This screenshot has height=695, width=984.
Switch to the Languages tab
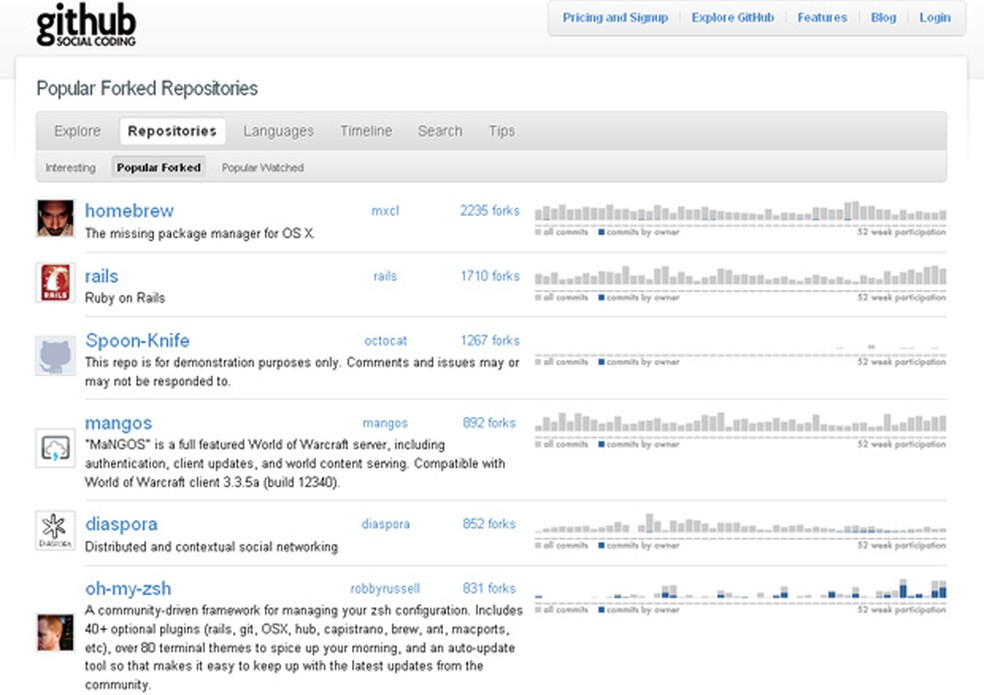278,131
